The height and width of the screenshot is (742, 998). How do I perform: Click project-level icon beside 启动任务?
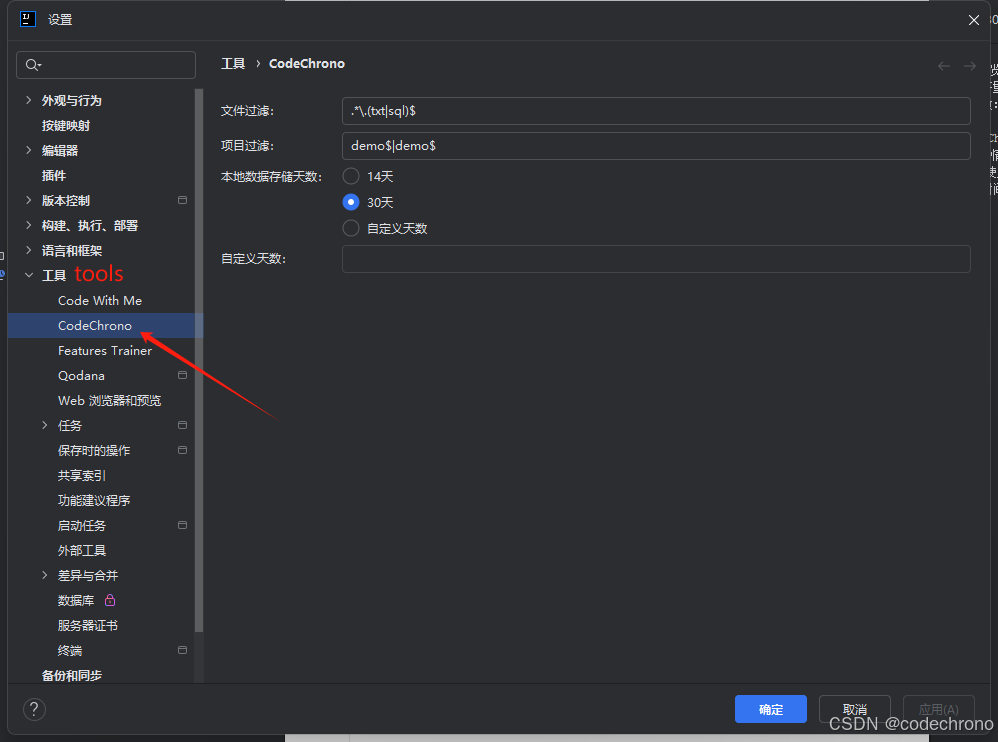tap(182, 526)
